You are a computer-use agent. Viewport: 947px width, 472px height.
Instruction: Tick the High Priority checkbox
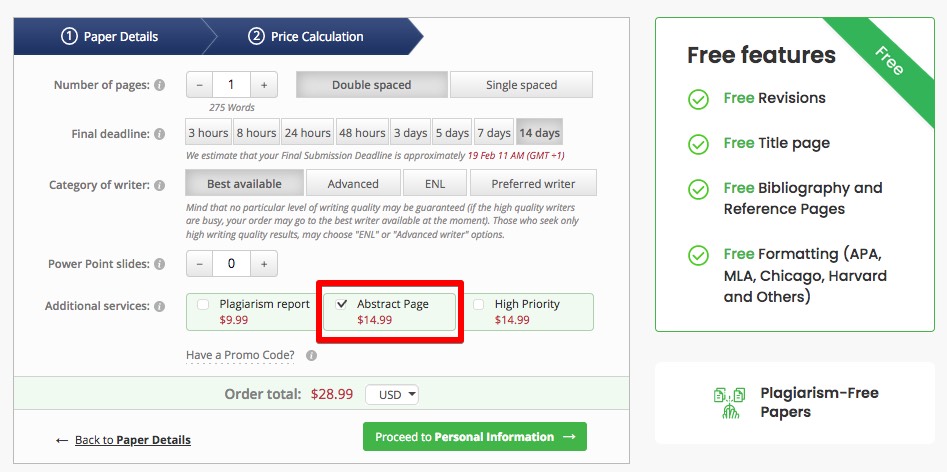pos(479,305)
